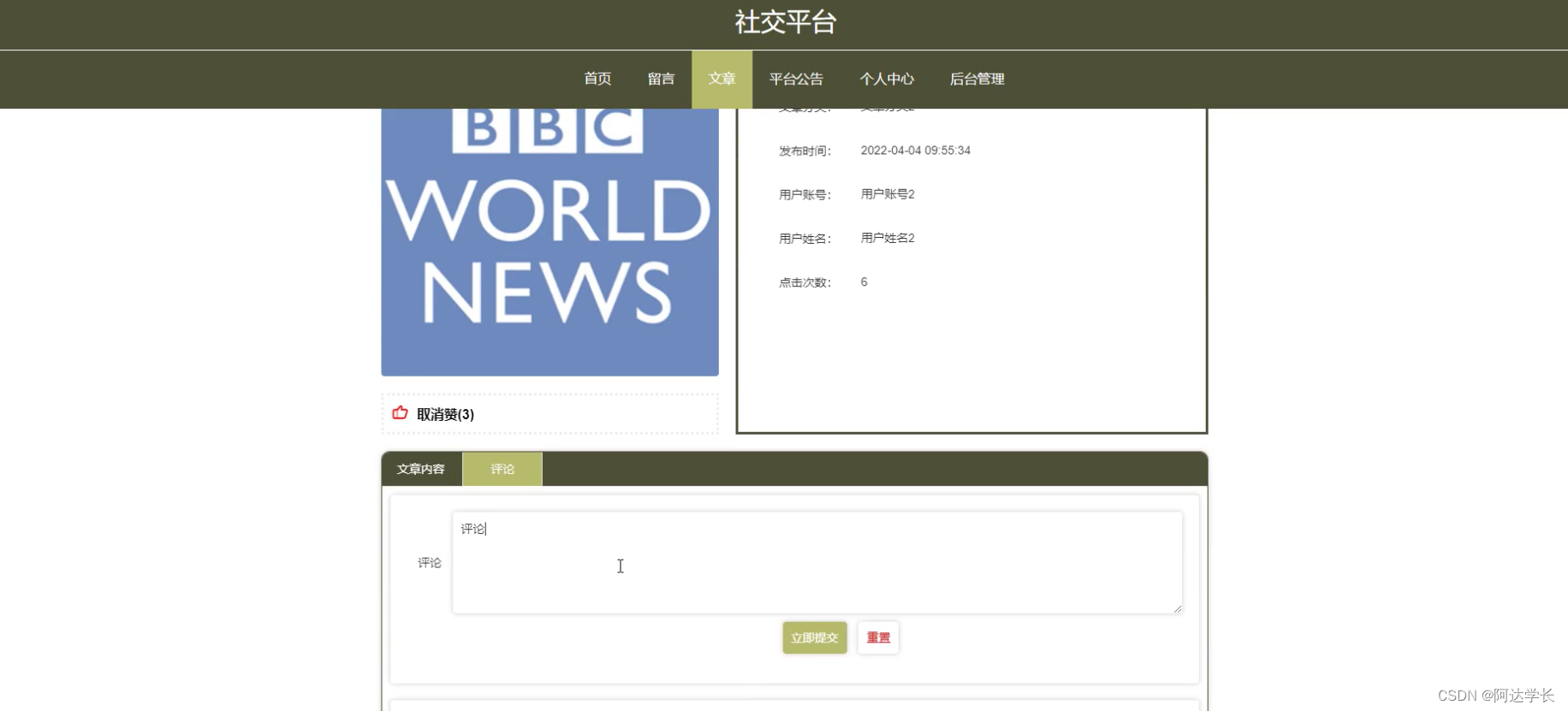Go to 平台公告 page
This screenshot has width=1568, height=711.
click(796, 79)
